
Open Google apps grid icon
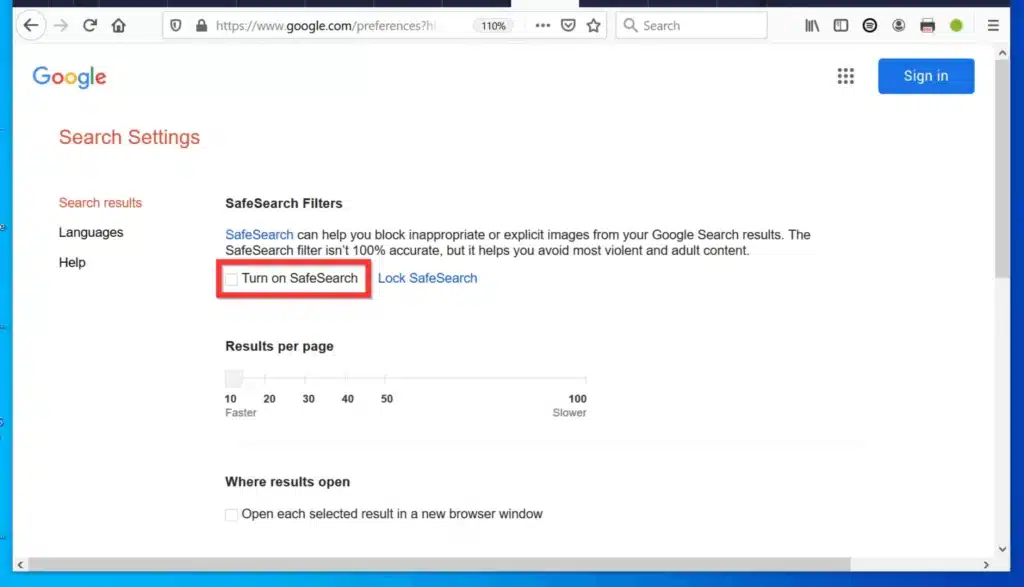coord(846,76)
